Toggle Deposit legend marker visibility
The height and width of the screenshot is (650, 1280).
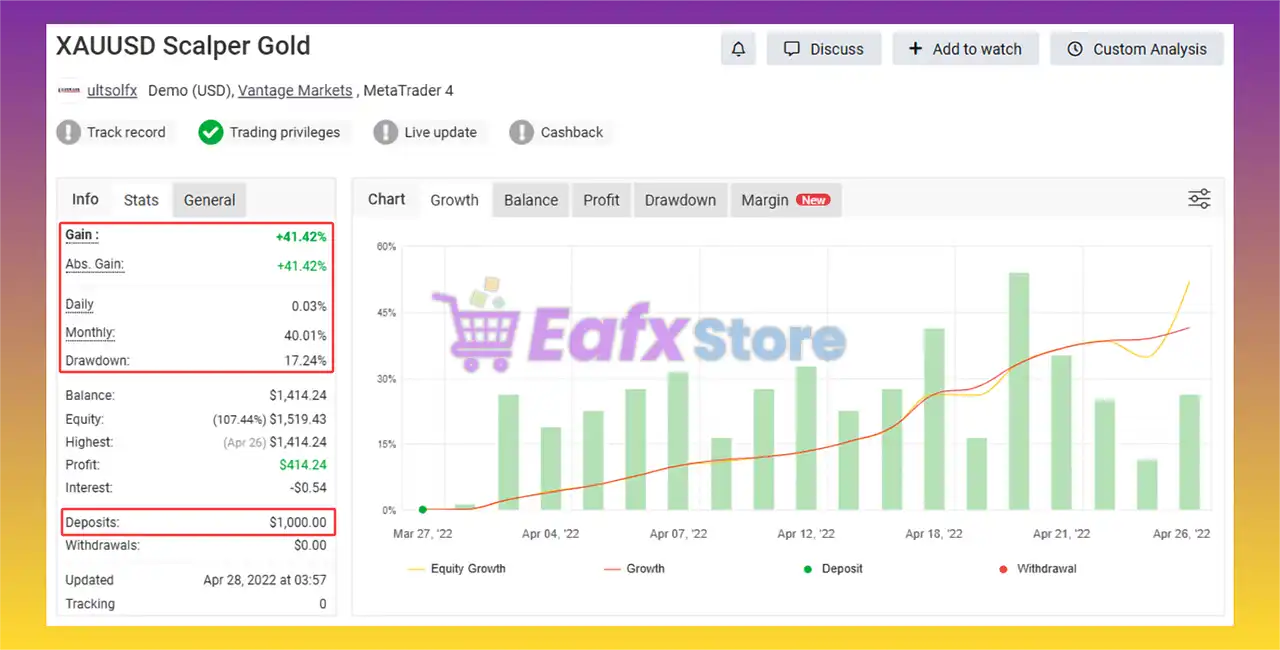834,569
